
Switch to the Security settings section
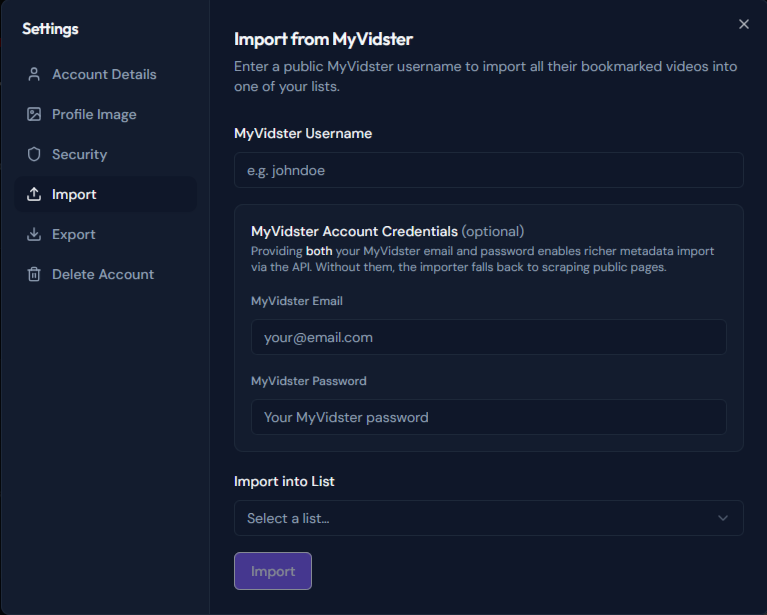106,154
